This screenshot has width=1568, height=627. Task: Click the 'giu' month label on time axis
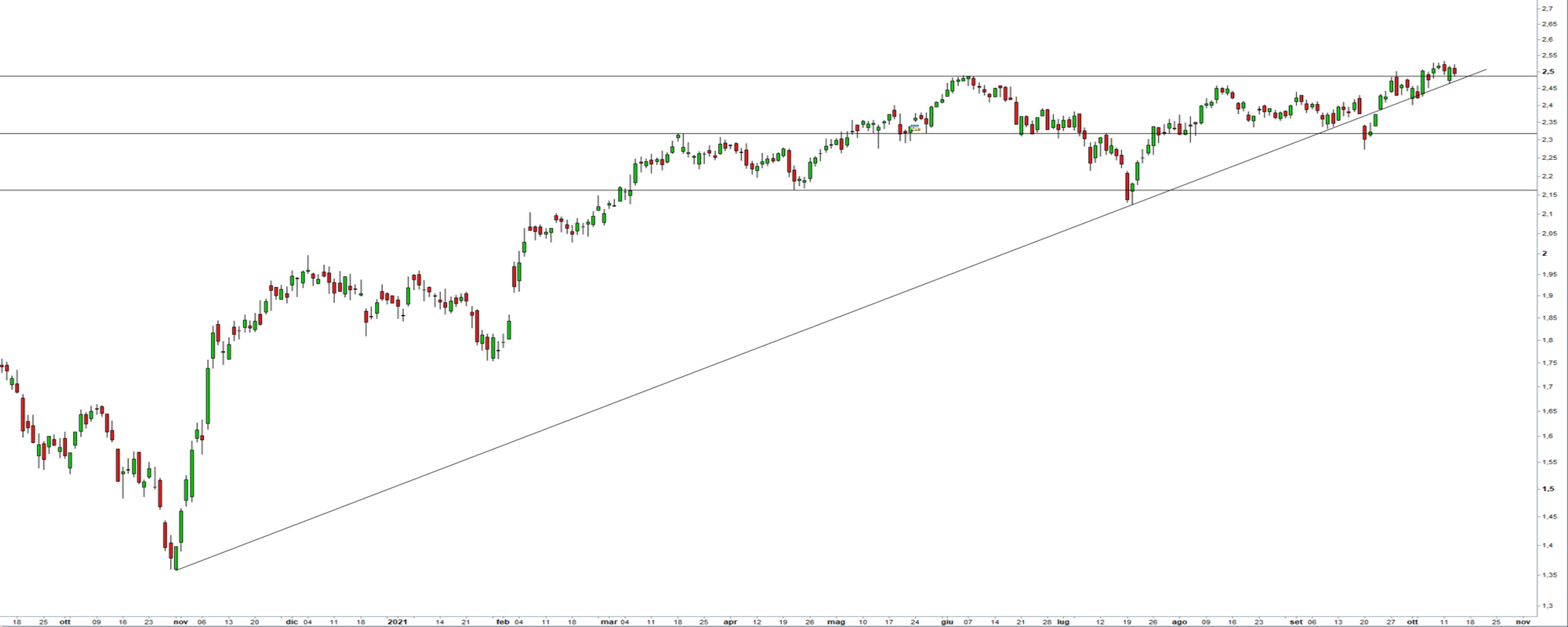point(946,622)
